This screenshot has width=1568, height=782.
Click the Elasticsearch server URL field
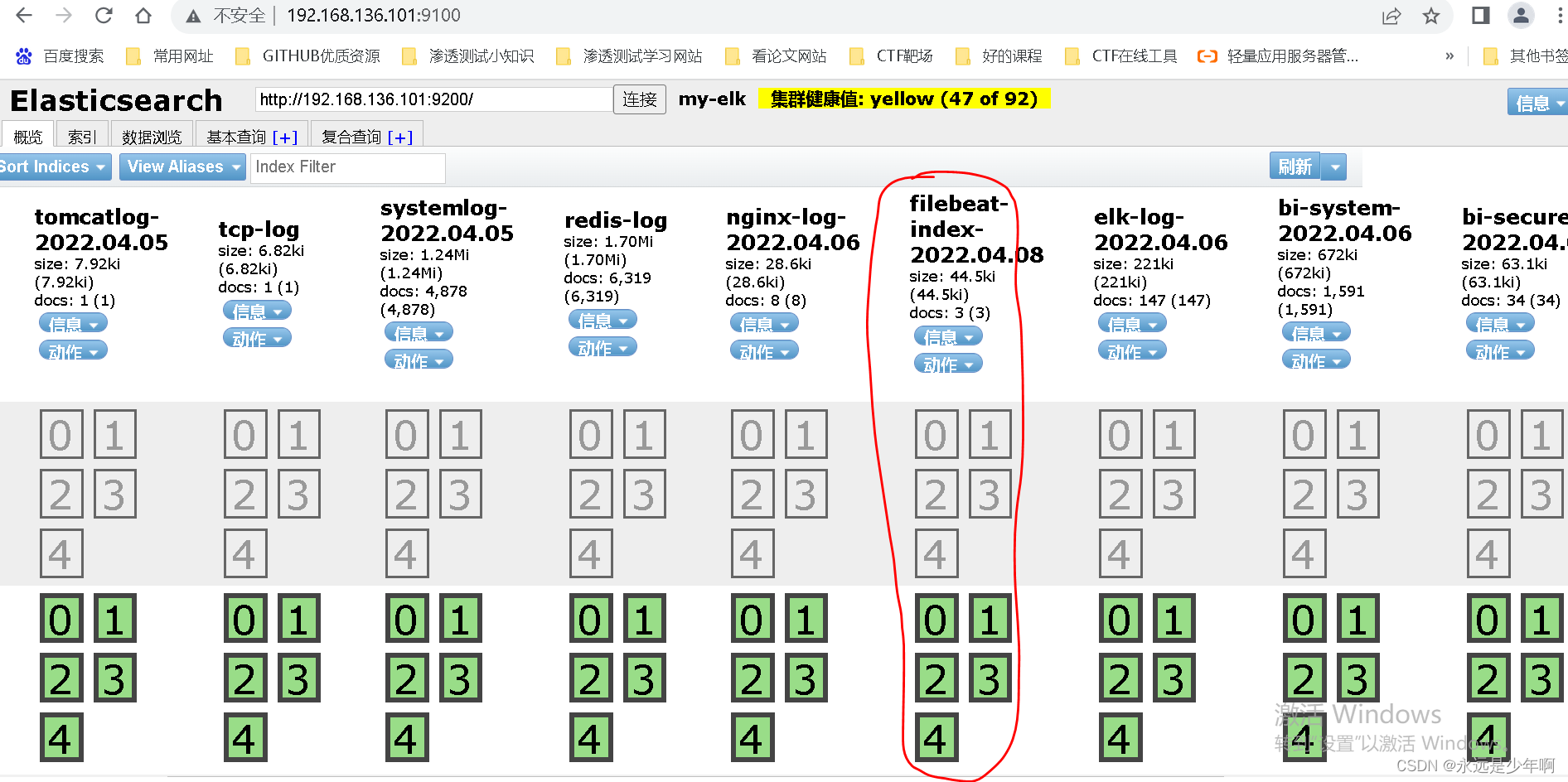(x=433, y=99)
